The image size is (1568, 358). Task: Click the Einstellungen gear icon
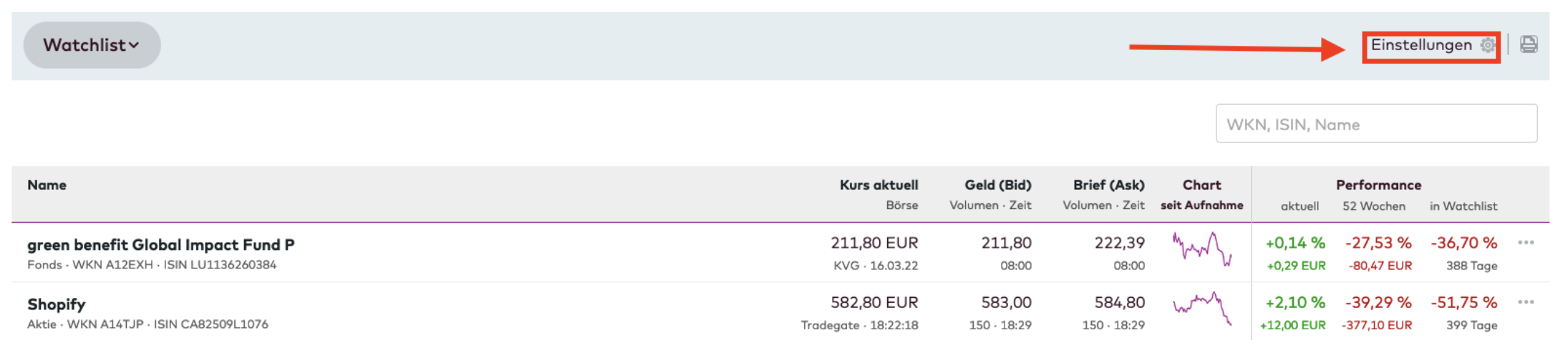click(x=1488, y=45)
